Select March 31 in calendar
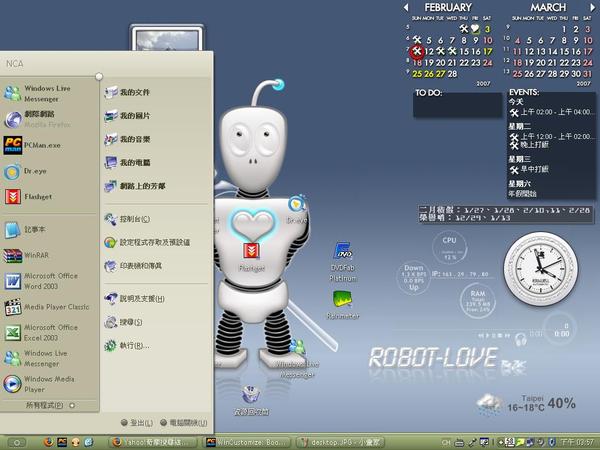 587,74
